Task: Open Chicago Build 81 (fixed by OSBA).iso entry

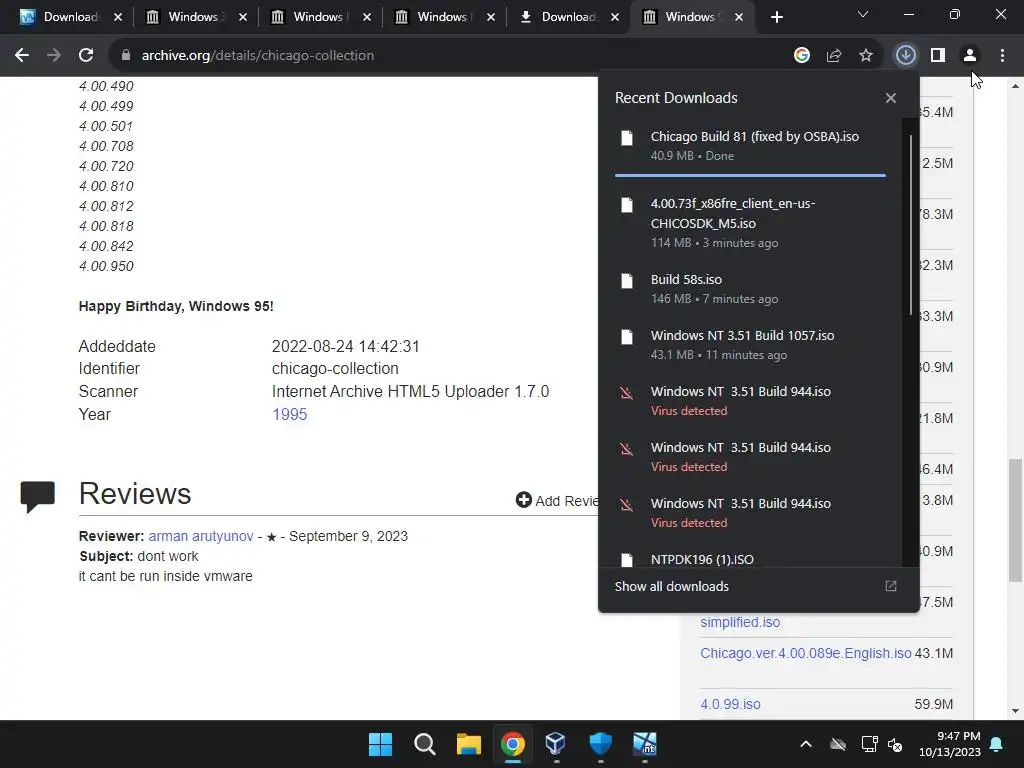Action: [750, 146]
